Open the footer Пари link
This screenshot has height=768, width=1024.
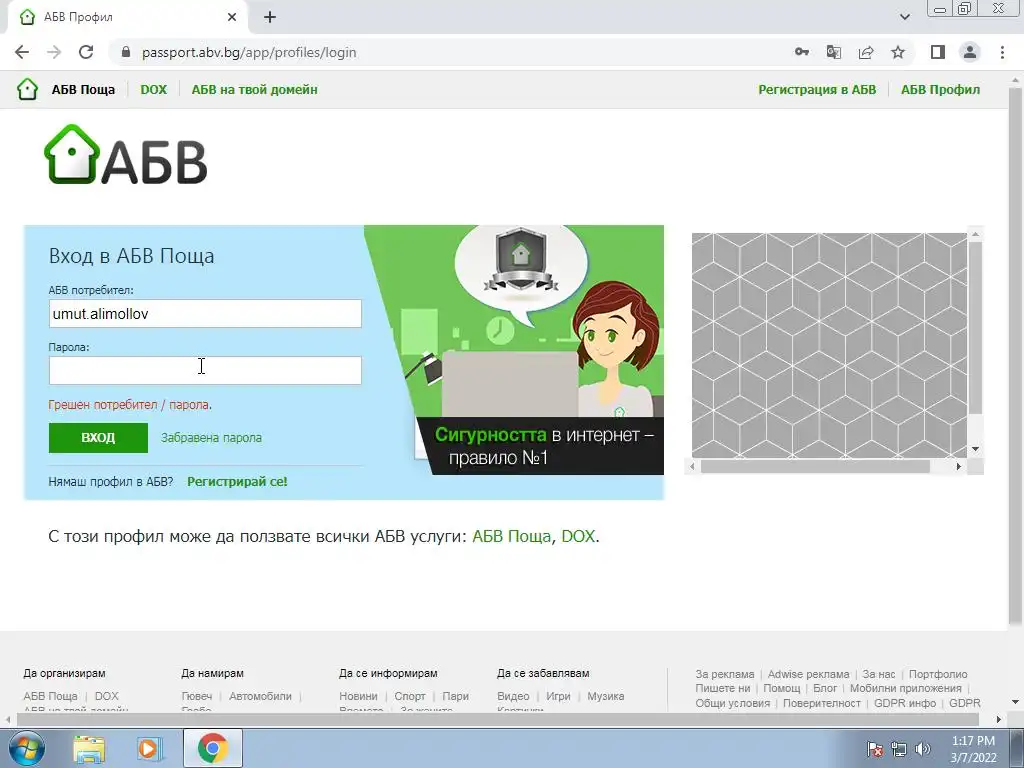(455, 696)
